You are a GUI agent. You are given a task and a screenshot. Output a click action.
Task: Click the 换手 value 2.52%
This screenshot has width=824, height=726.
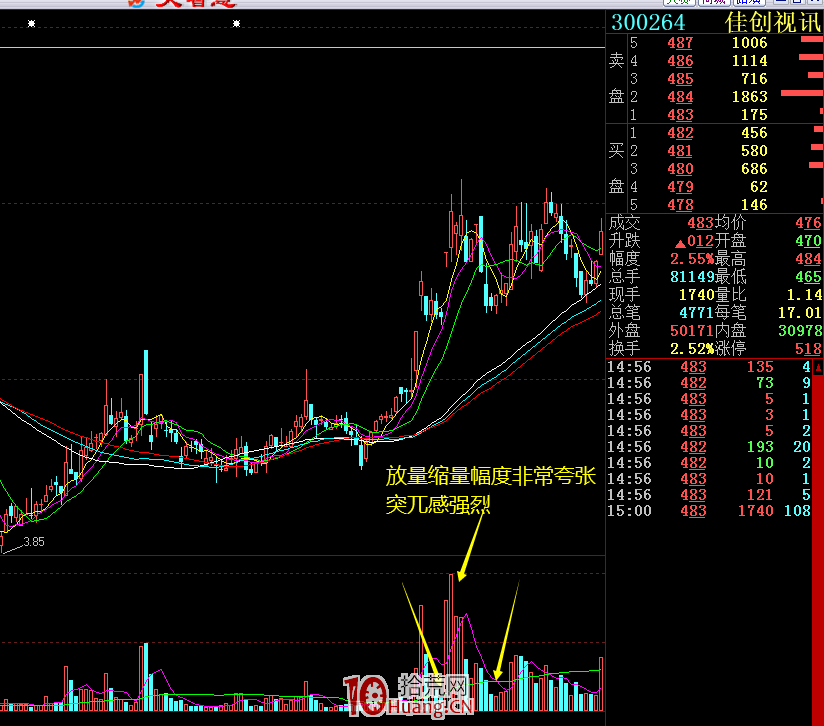[x=692, y=348]
